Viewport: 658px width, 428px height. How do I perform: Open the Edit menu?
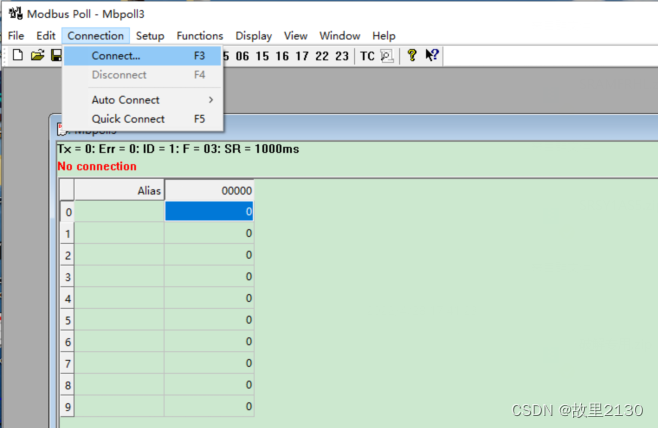pyautogui.click(x=46, y=36)
